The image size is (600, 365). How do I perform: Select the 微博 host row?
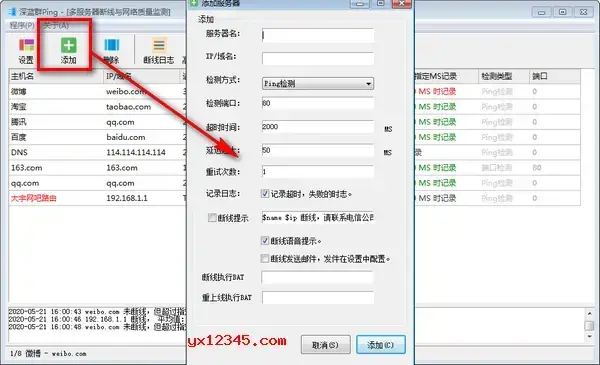tap(97, 91)
